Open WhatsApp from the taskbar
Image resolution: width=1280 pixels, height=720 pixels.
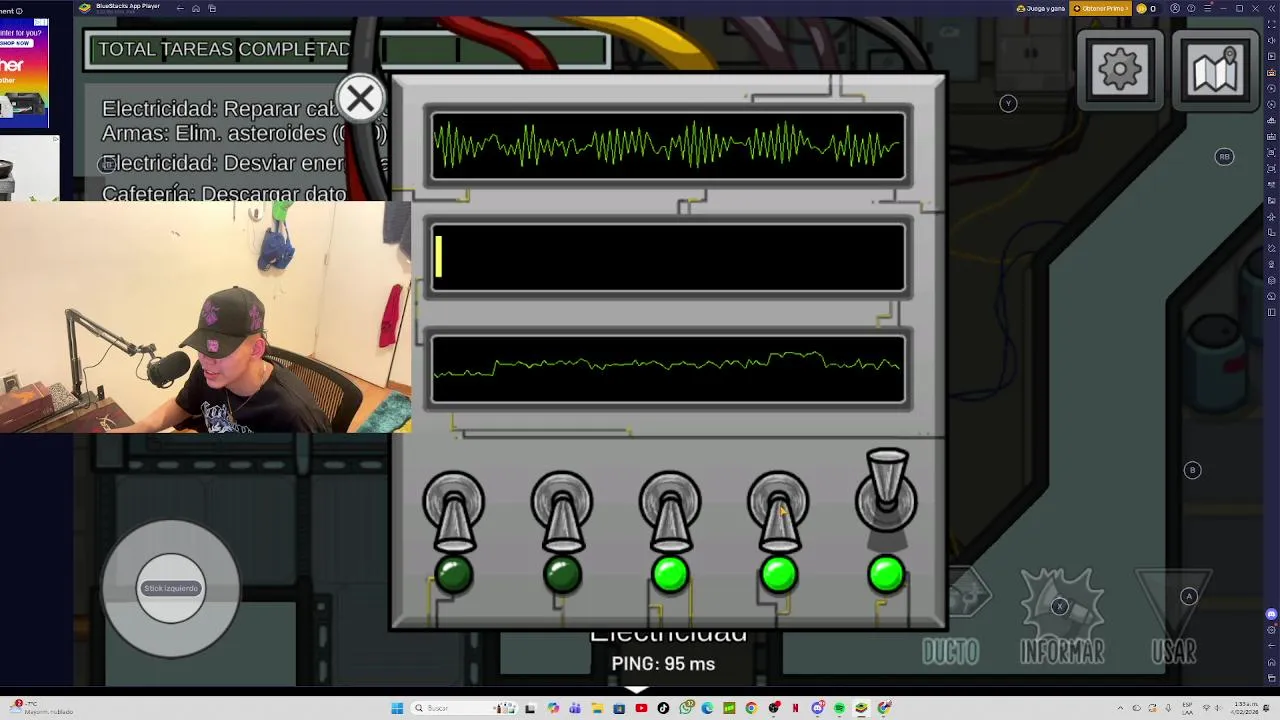[685, 708]
